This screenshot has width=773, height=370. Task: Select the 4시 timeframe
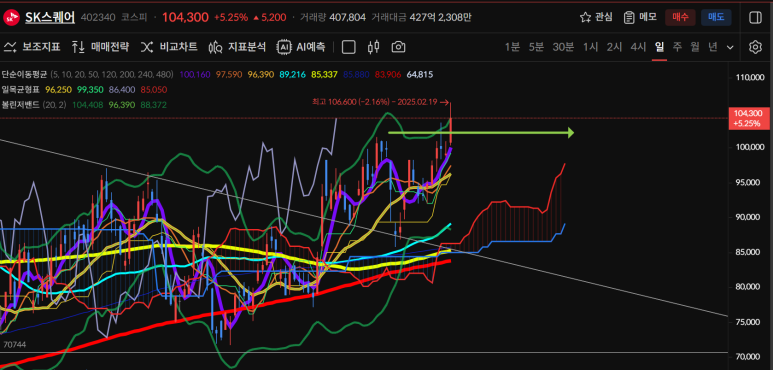coord(638,47)
